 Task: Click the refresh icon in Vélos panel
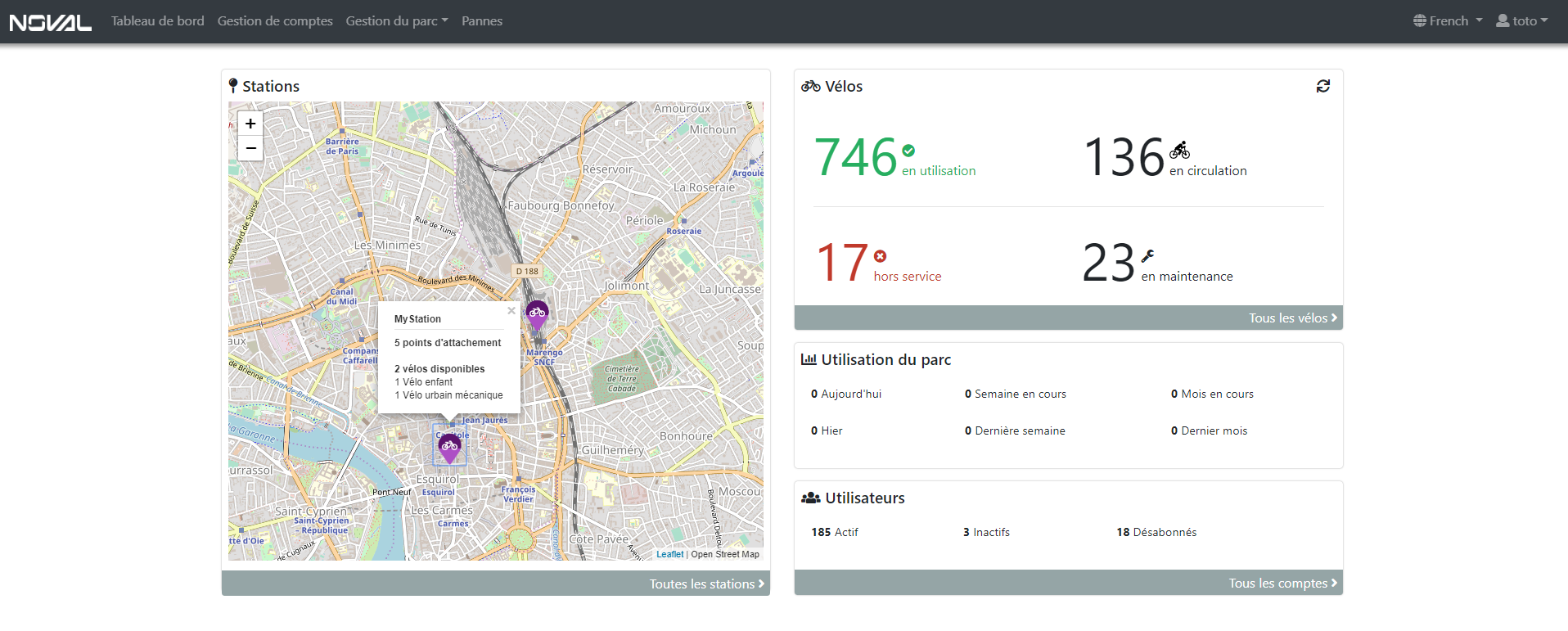1322,86
